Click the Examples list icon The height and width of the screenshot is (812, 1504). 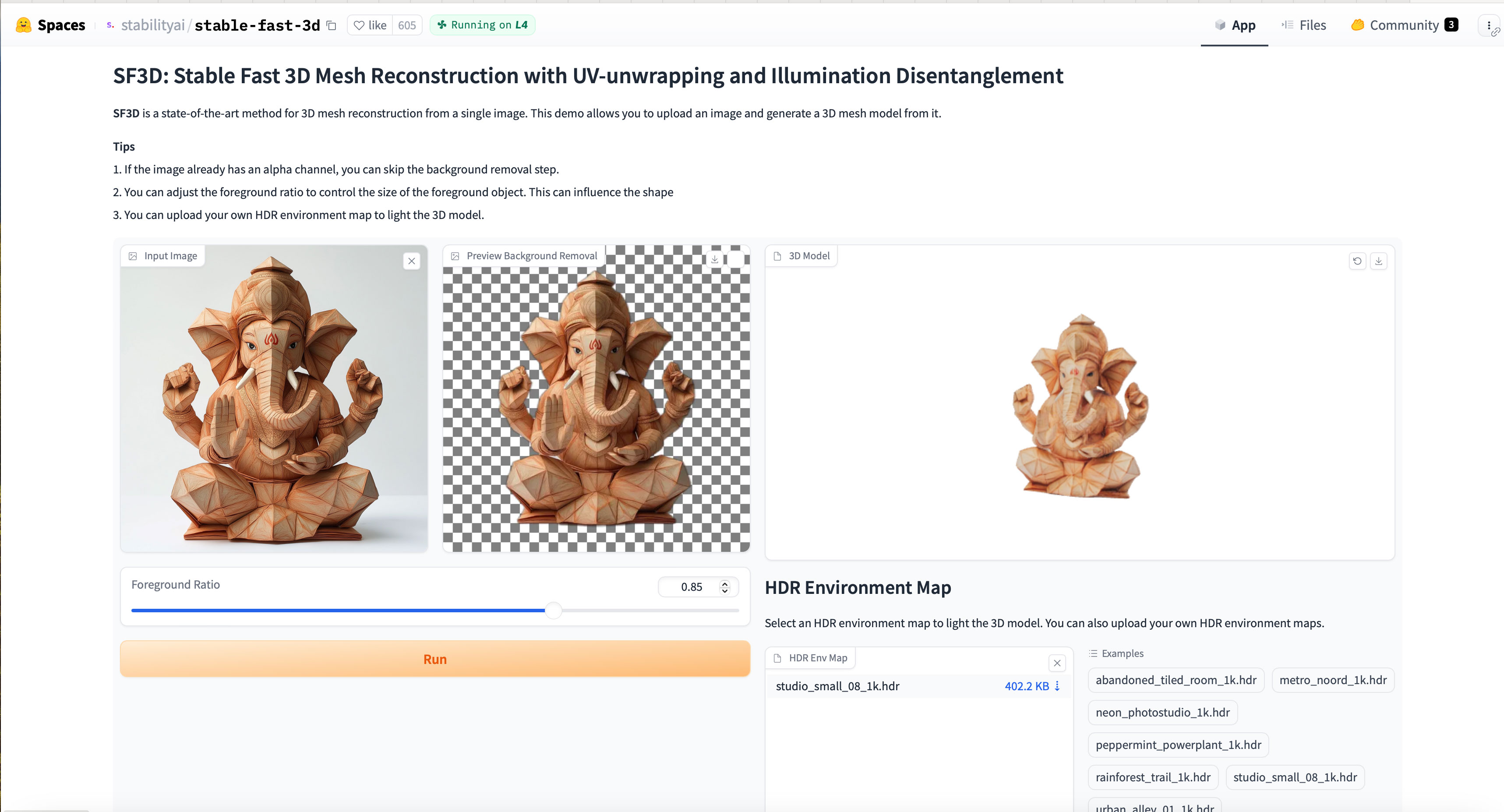coord(1093,653)
